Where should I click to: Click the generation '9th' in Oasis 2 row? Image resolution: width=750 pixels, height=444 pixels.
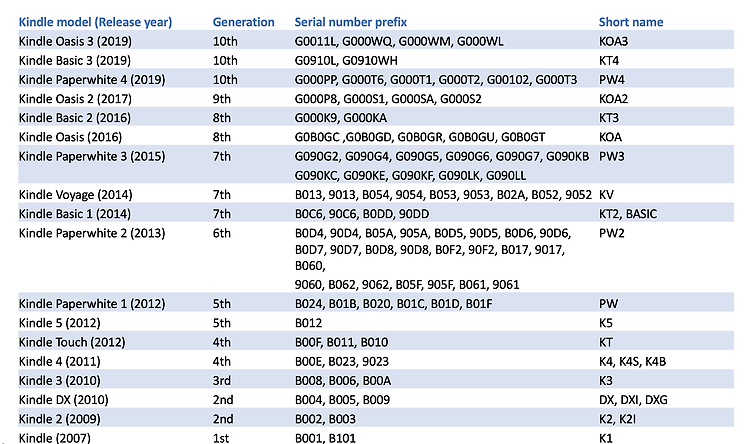point(221,99)
